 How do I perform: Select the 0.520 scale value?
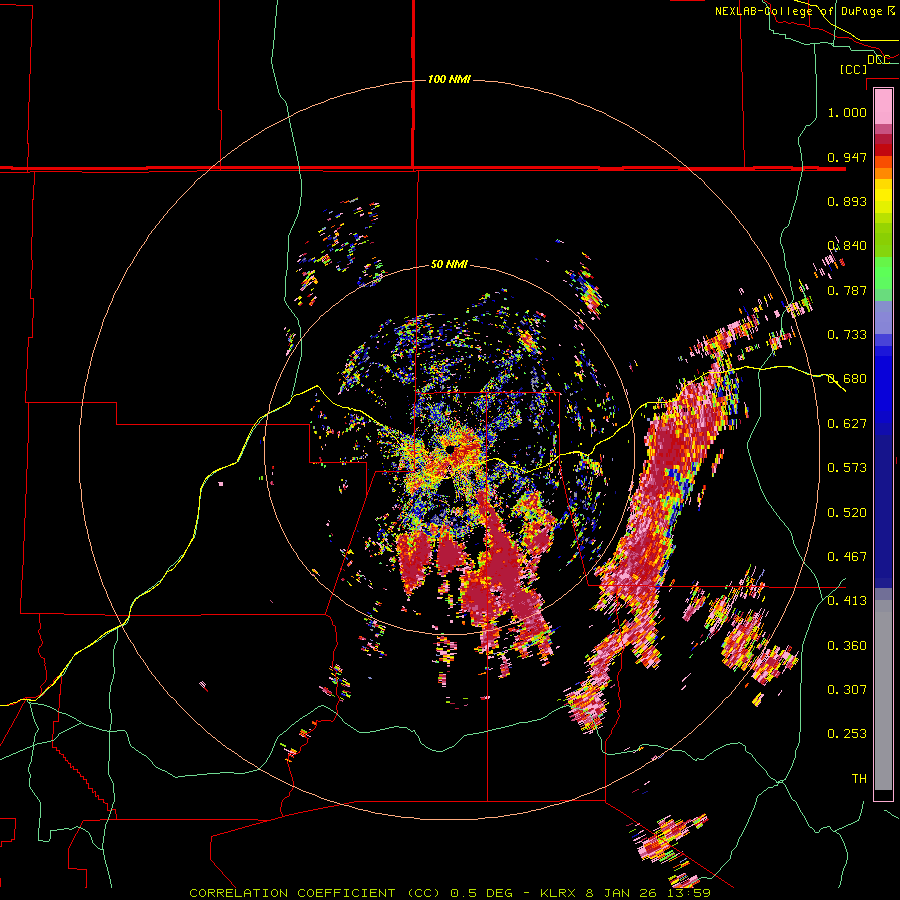[x=847, y=513]
